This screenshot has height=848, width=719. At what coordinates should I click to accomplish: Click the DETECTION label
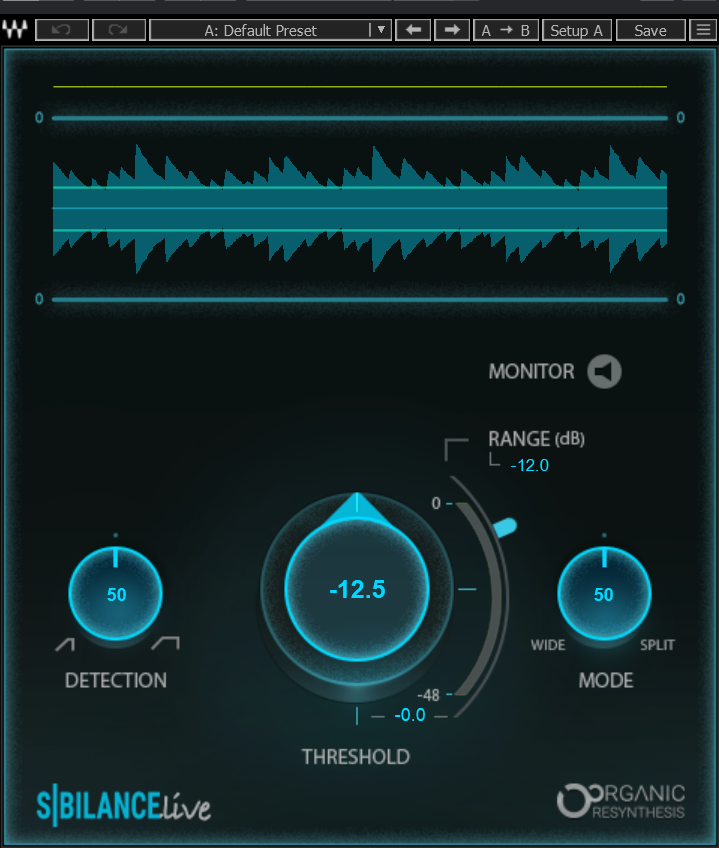click(116, 680)
